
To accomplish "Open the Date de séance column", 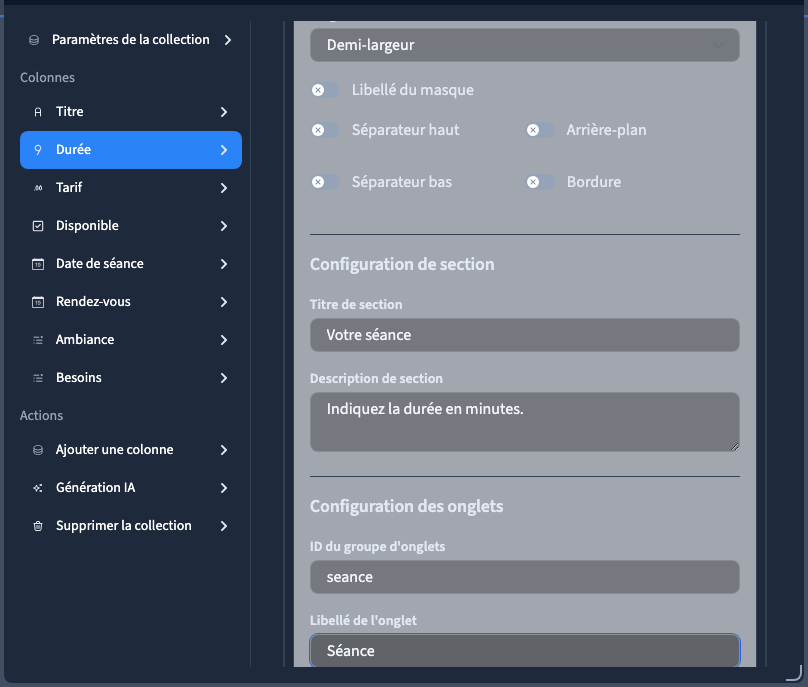I will [131, 264].
